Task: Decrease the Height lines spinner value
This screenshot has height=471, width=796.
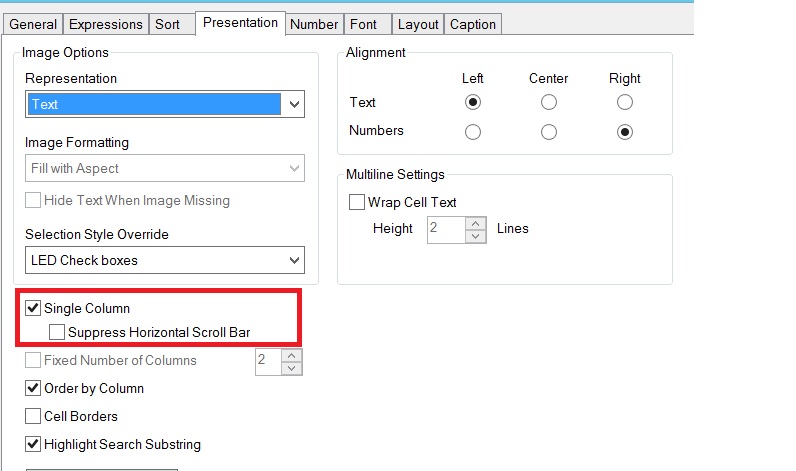Action: click(x=476, y=237)
